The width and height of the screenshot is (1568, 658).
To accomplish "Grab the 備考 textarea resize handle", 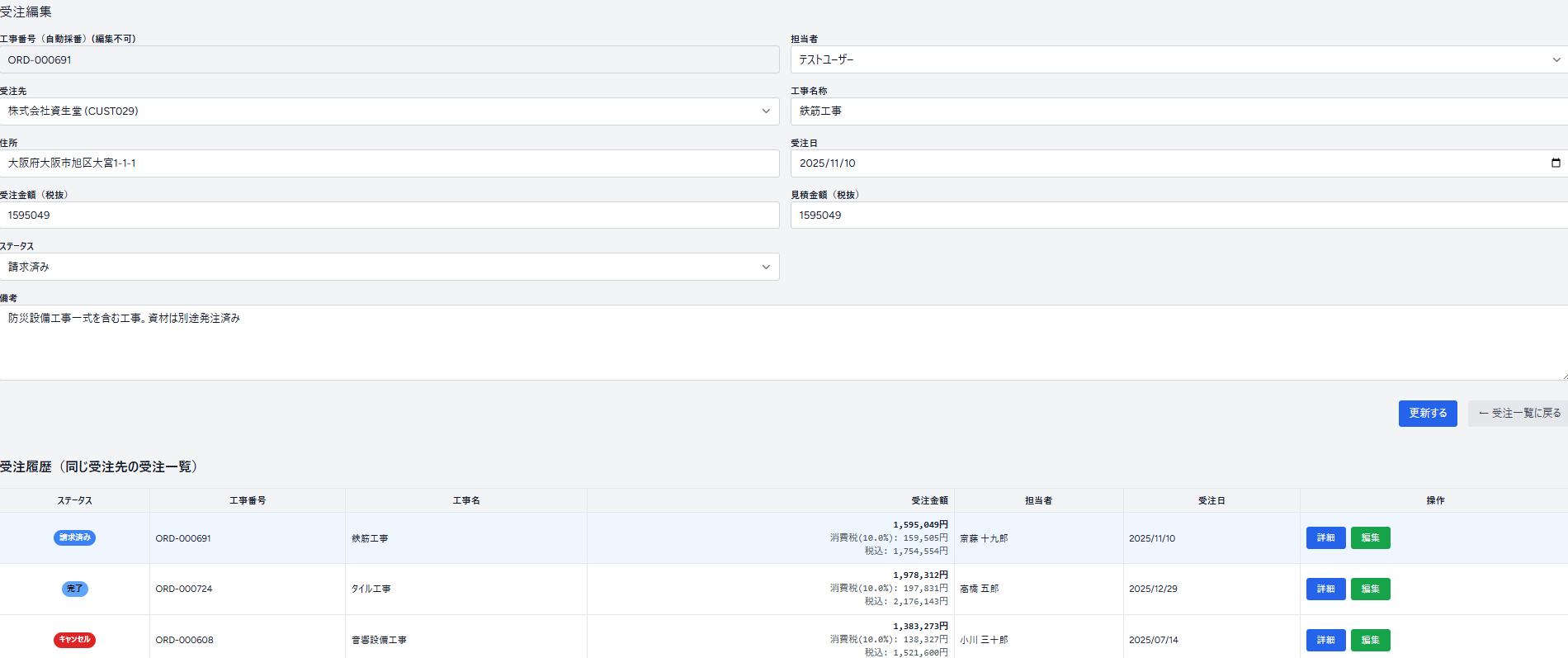I will [x=1563, y=376].
